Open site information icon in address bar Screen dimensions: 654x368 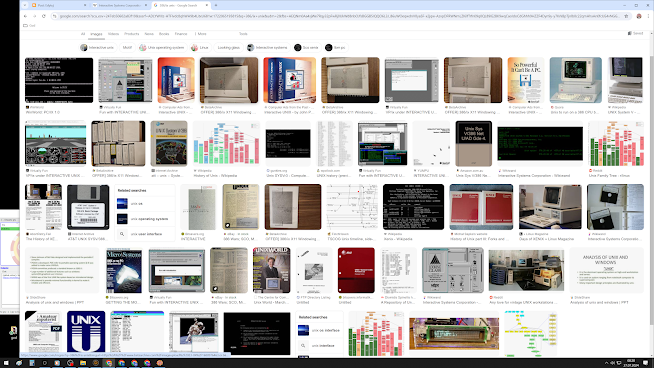(x=55, y=16)
